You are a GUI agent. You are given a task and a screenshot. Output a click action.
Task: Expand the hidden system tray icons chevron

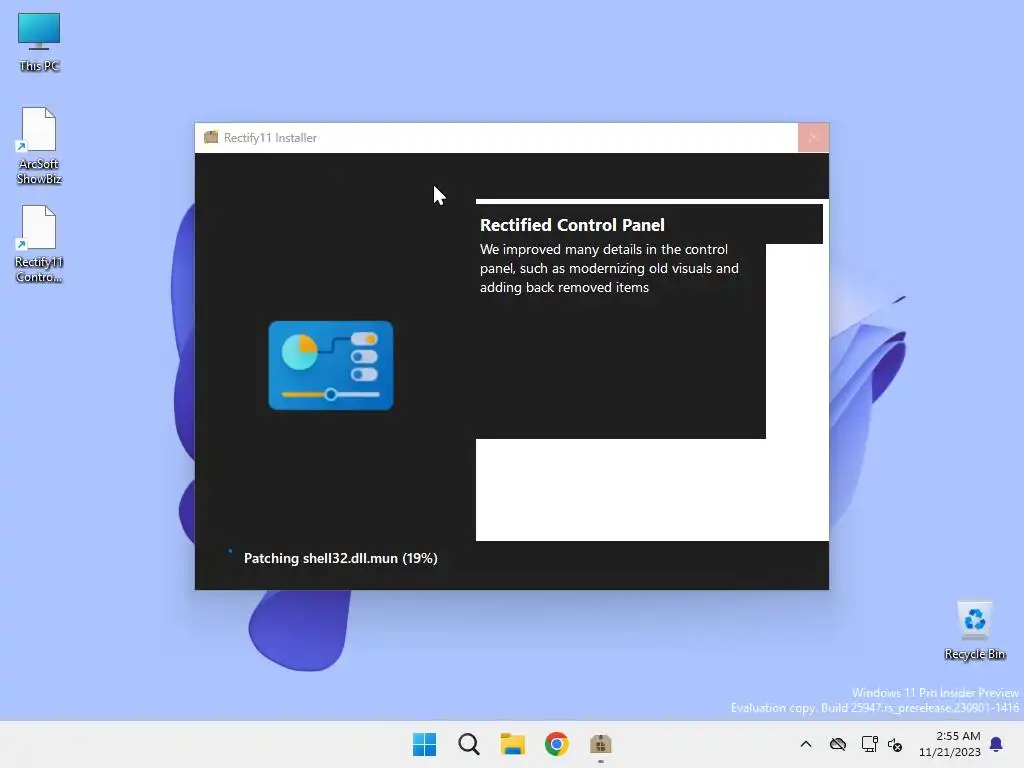coord(806,744)
